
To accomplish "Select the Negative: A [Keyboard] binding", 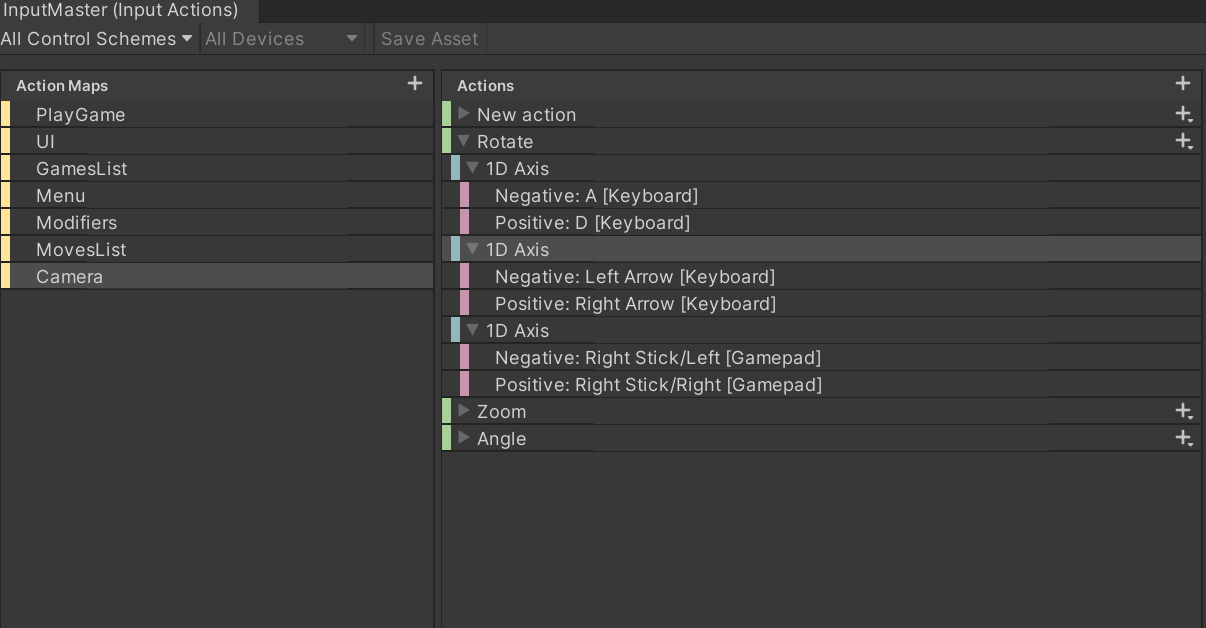I will 596,196.
